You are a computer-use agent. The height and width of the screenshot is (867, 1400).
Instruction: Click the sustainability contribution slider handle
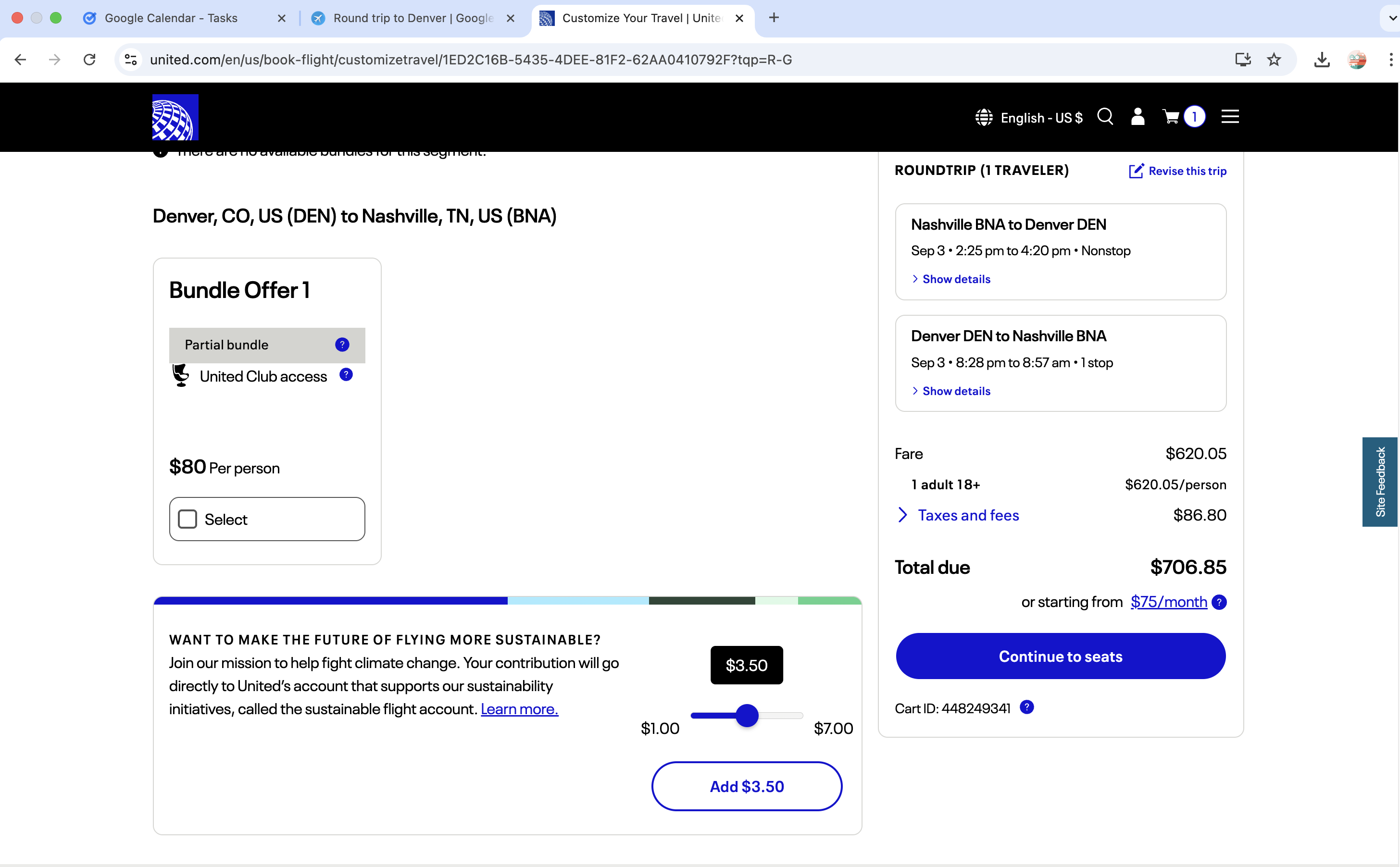pos(747,716)
